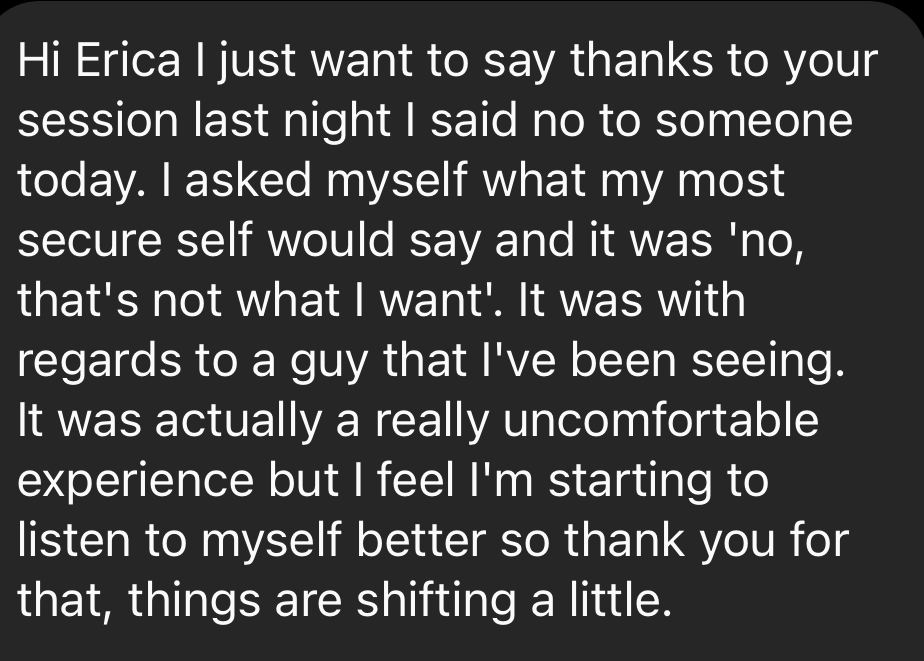Tap the word 'seeing.' at line end
Screen dimensions: 924x661
[768, 362]
